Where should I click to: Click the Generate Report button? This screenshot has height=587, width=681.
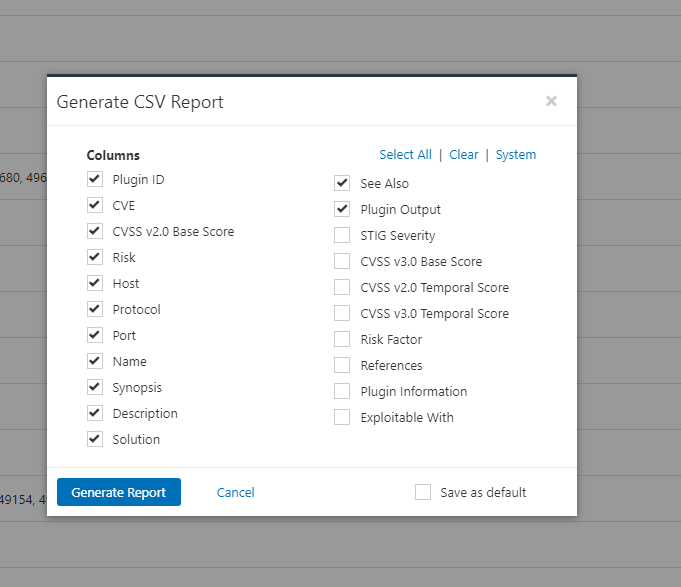119,492
